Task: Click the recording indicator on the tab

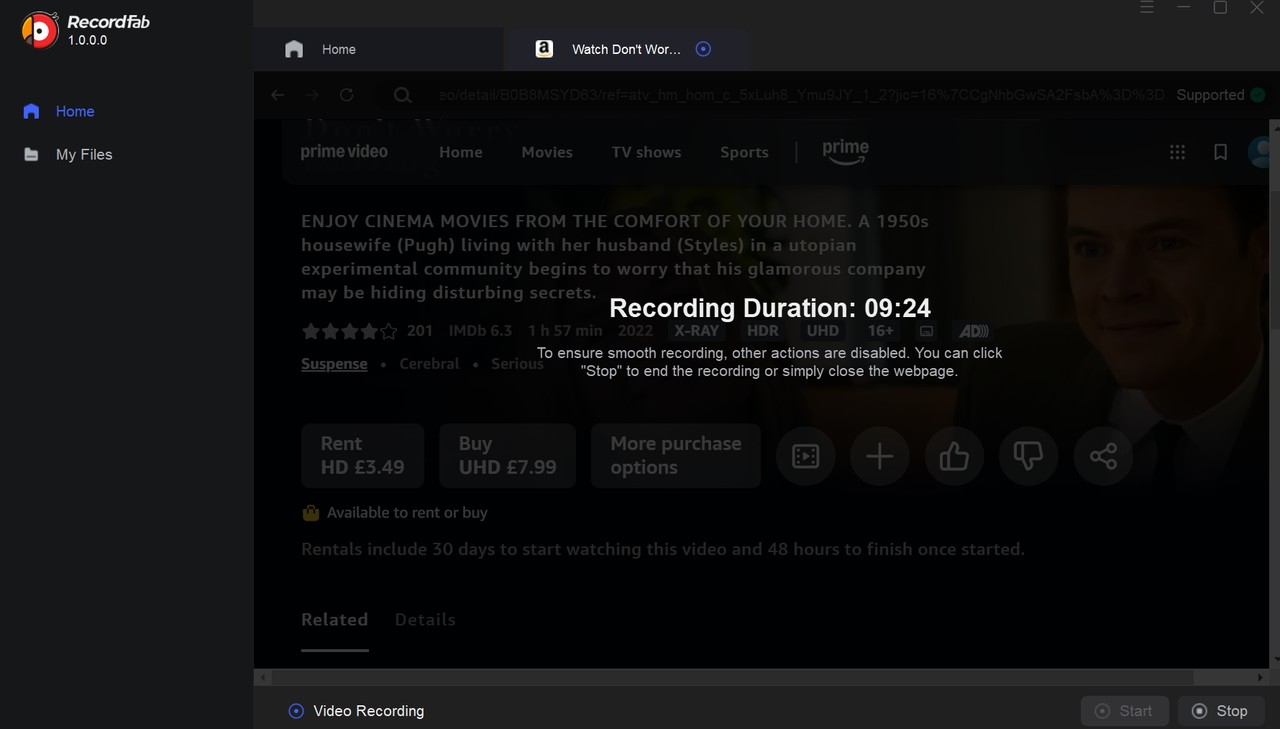Action: click(x=703, y=49)
